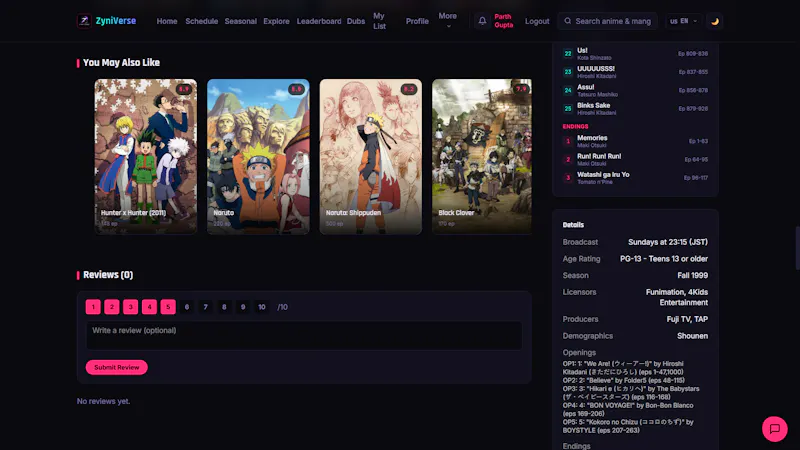Select rating 10

(262, 307)
